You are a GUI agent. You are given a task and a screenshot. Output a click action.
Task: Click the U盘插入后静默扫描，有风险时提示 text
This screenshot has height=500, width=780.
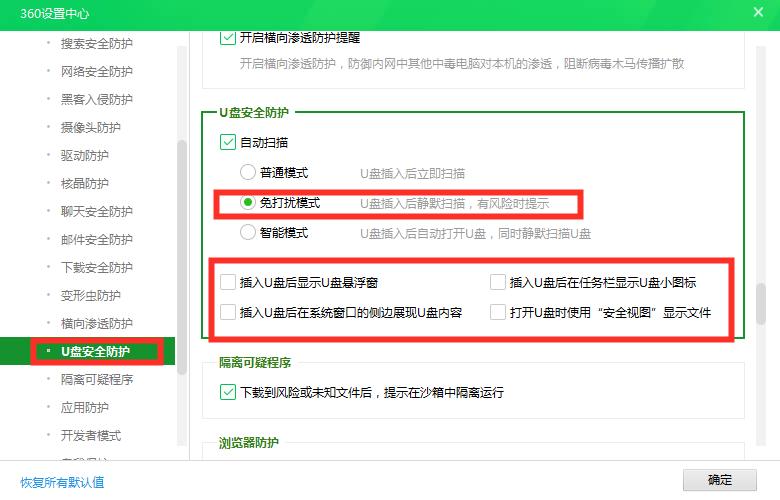click(455, 203)
